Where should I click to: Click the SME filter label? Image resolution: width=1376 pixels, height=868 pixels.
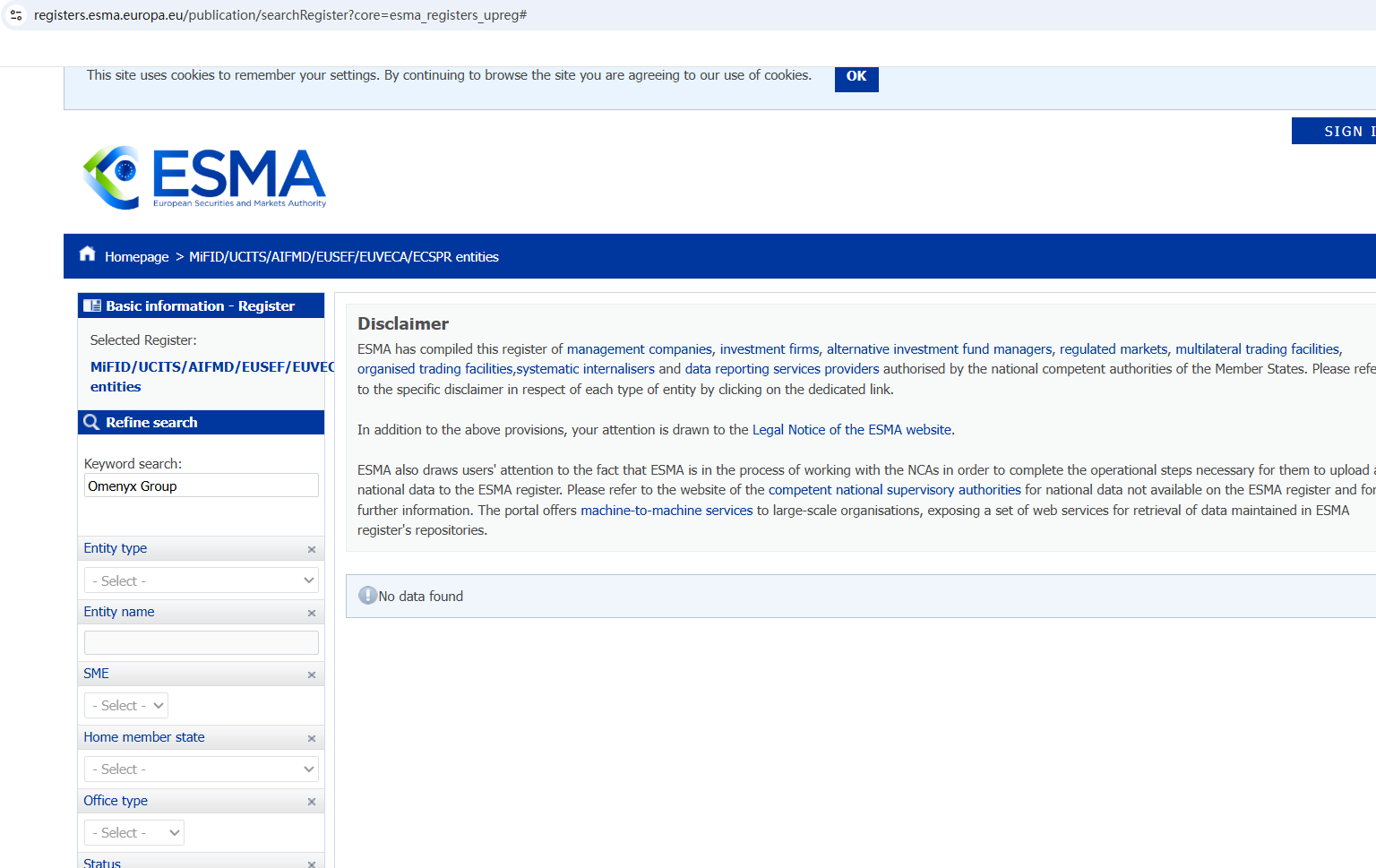97,674
